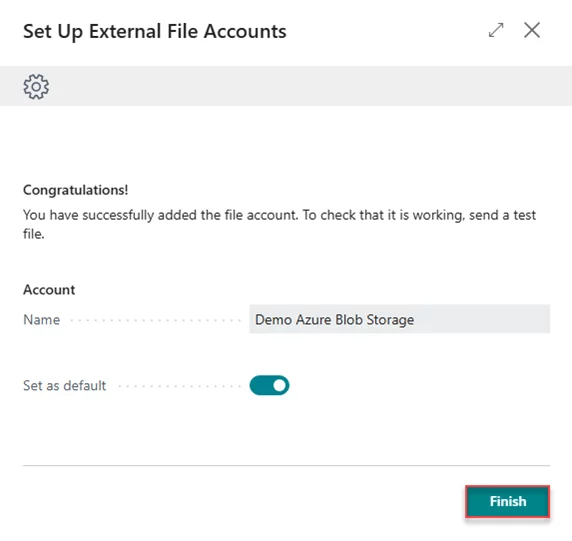Expand the dialog with diagonal arrows icon
This screenshot has height=541, width=572.
[496, 30]
